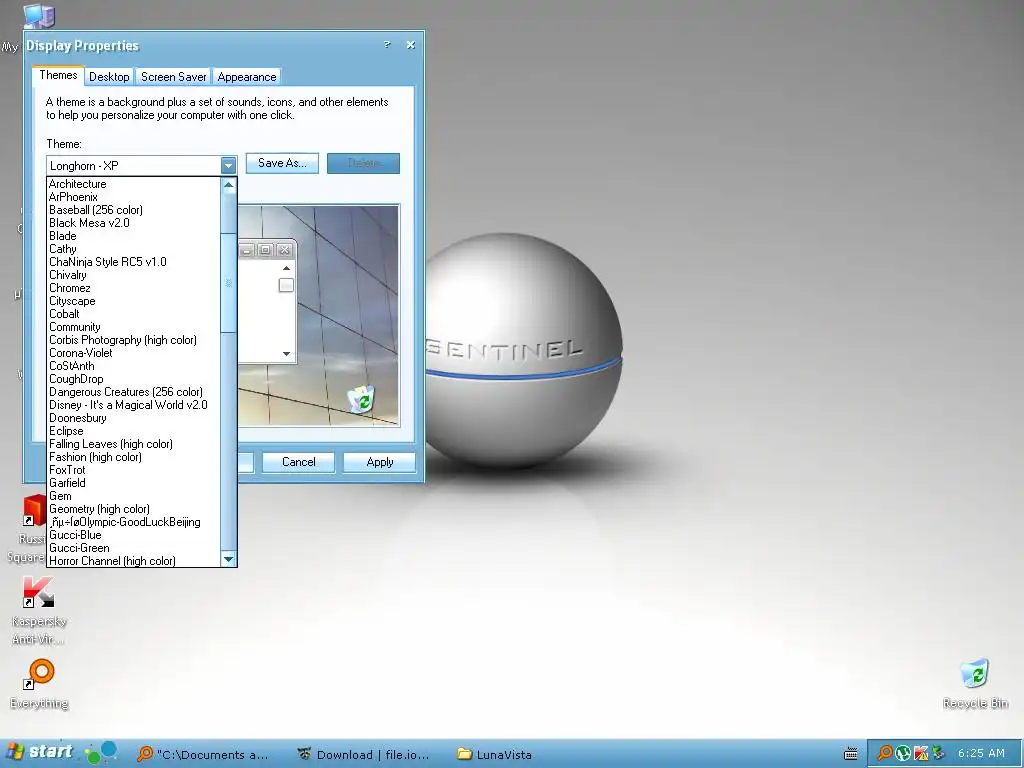
Task: Select the Olympic-GoodLuckBeijing theme
Action: 134,522
